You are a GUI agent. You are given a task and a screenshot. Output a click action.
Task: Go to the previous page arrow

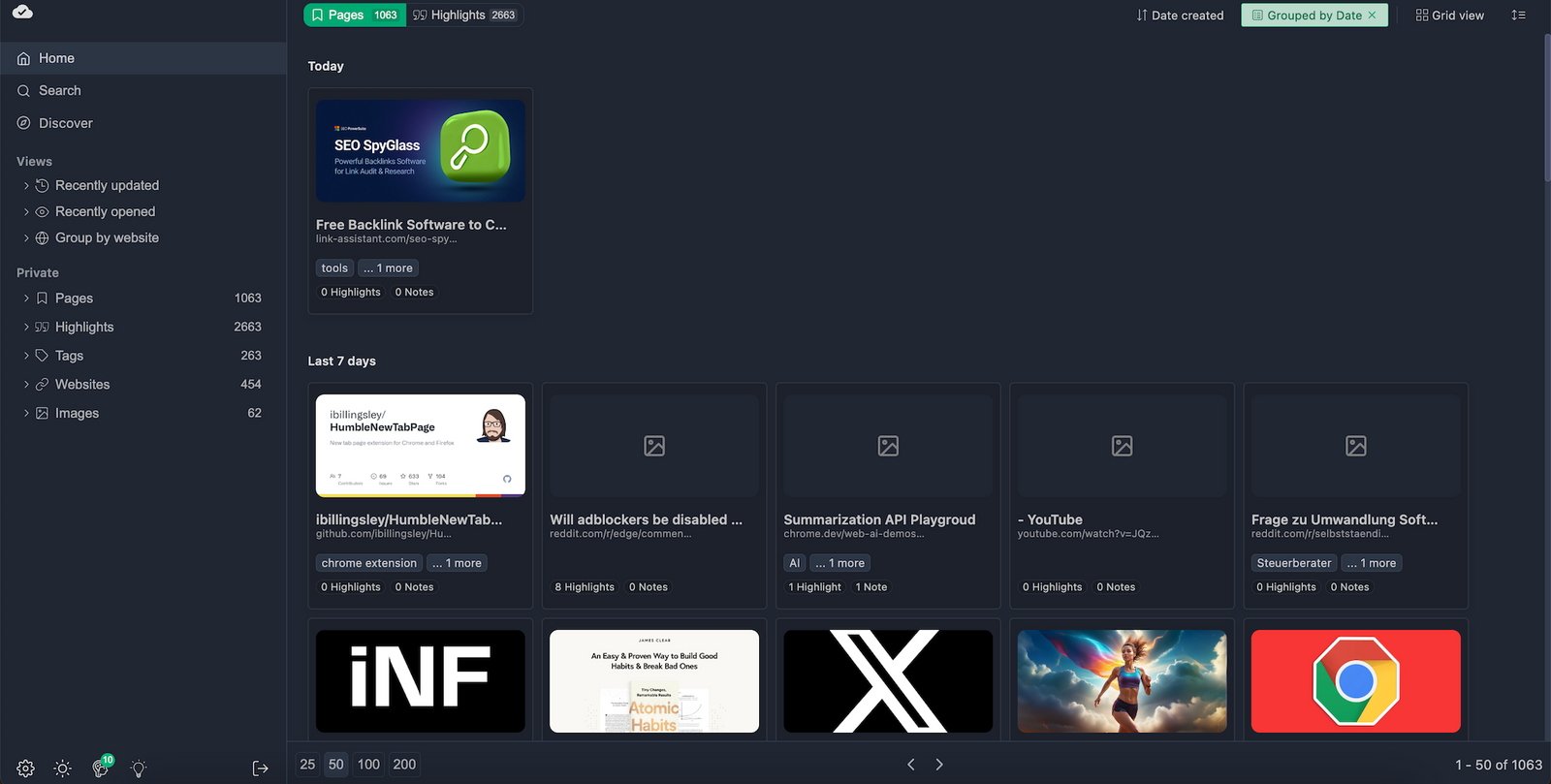pyautogui.click(x=911, y=765)
